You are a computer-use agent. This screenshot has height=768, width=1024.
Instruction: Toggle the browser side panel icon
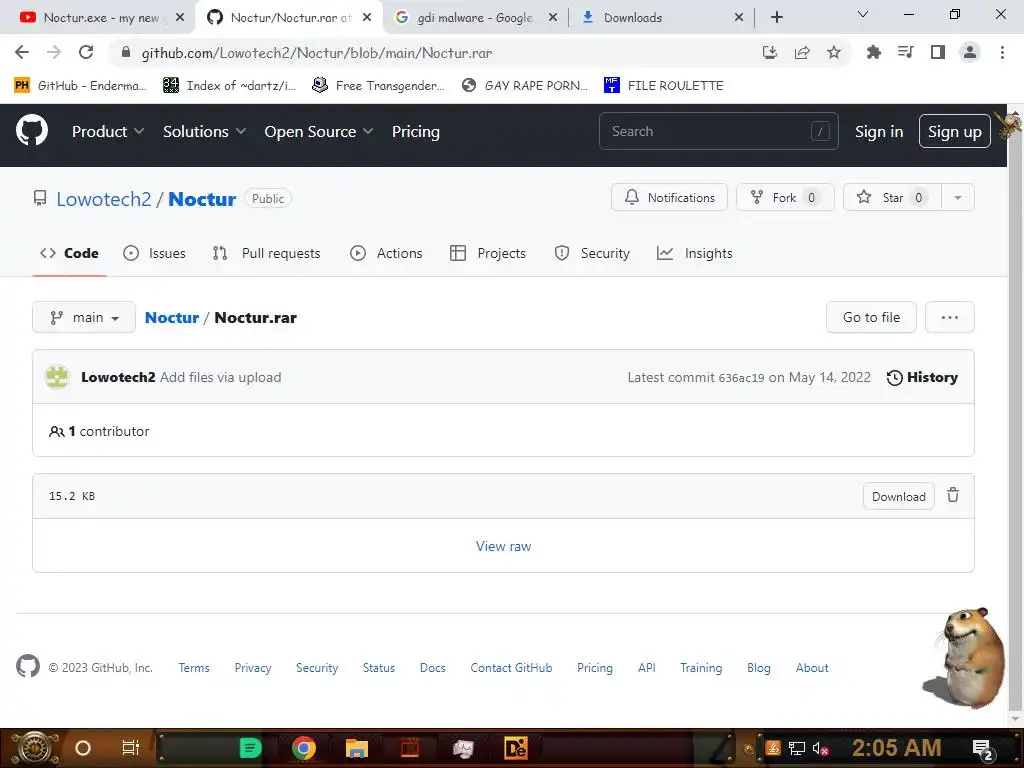(x=937, y=52)
